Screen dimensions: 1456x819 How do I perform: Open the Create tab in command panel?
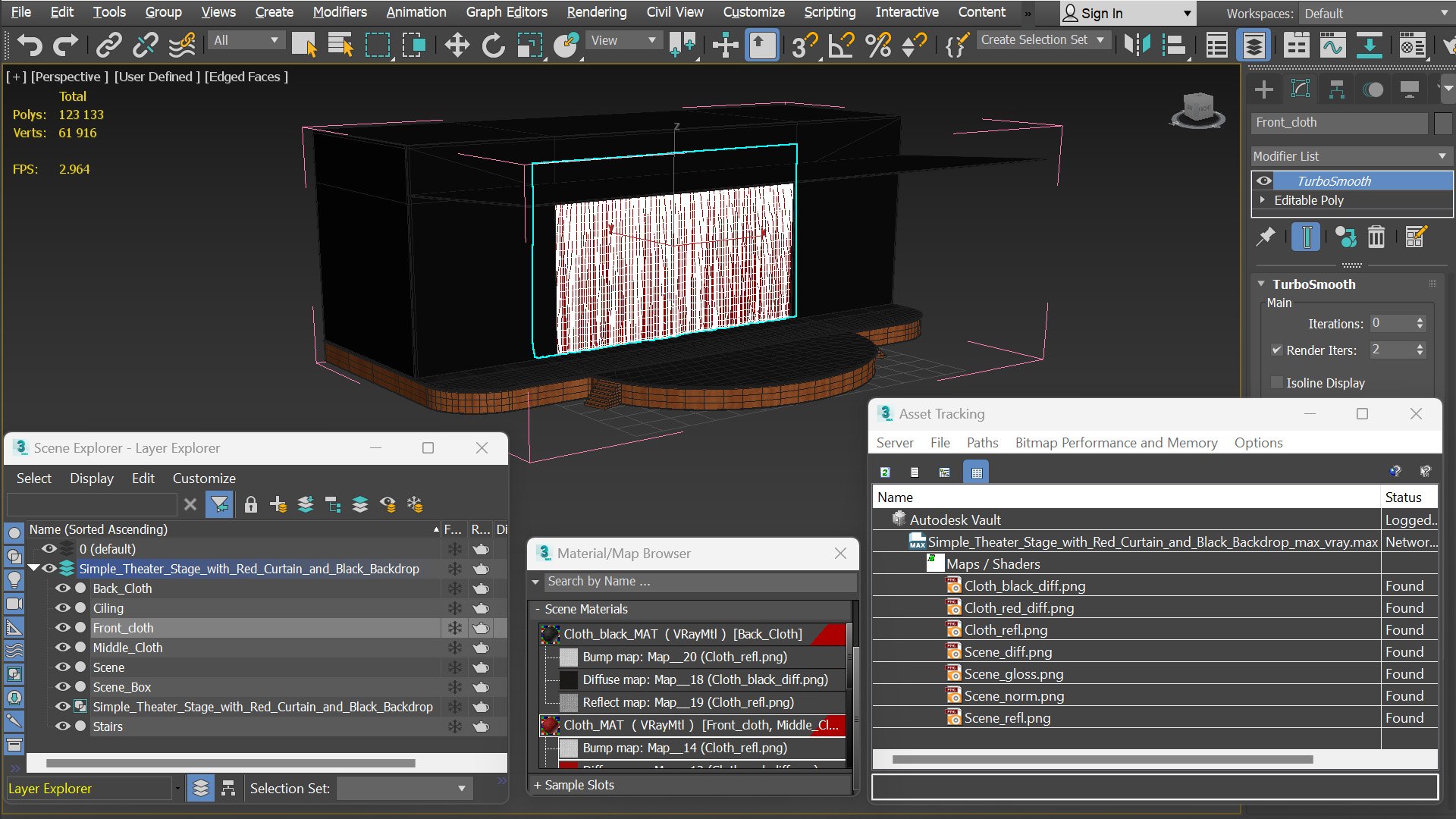pyautogui.click(x=1264, y=89)
